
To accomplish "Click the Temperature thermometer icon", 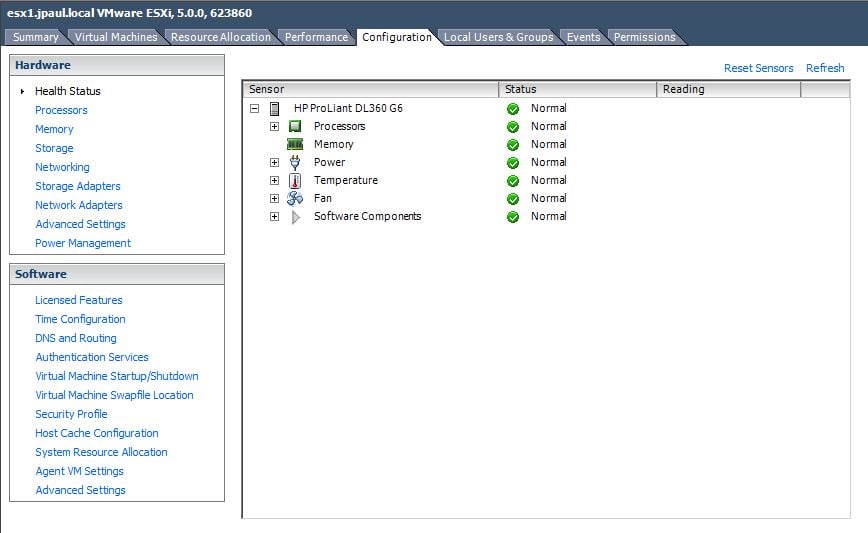I will [x=295, y=180].
